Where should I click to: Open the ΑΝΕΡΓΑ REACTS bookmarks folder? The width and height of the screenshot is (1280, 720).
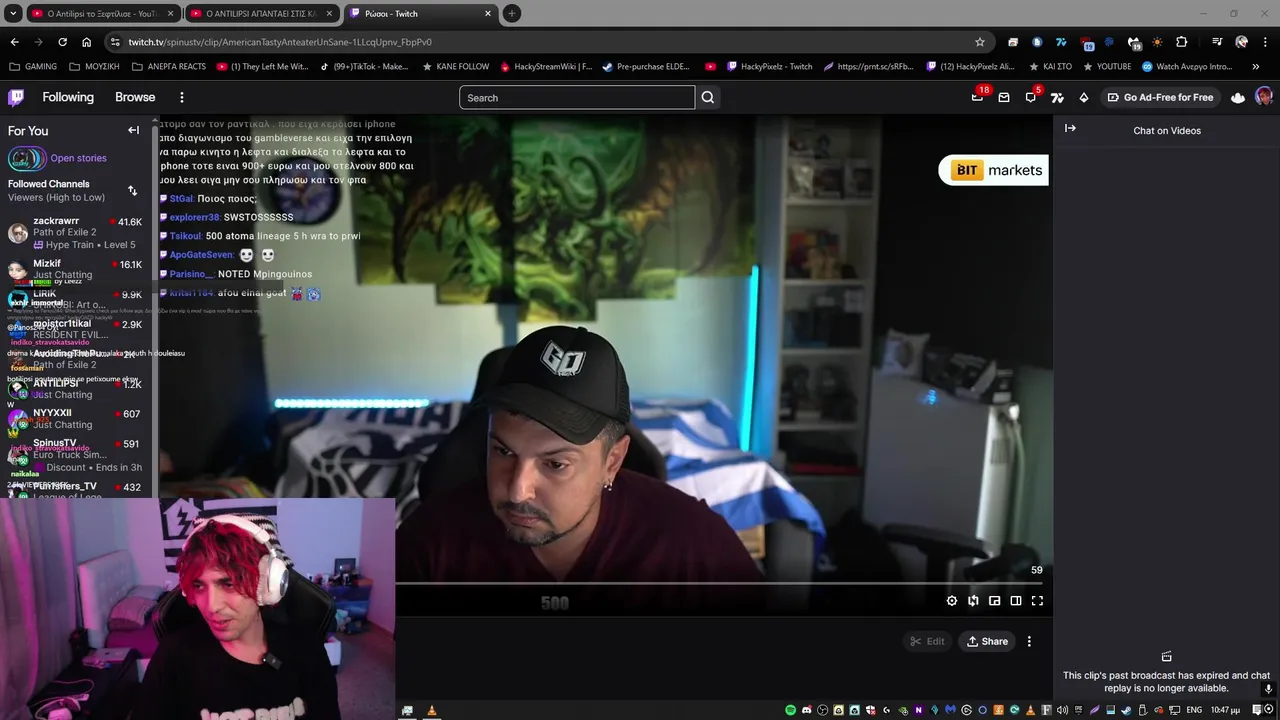[168, 67]
